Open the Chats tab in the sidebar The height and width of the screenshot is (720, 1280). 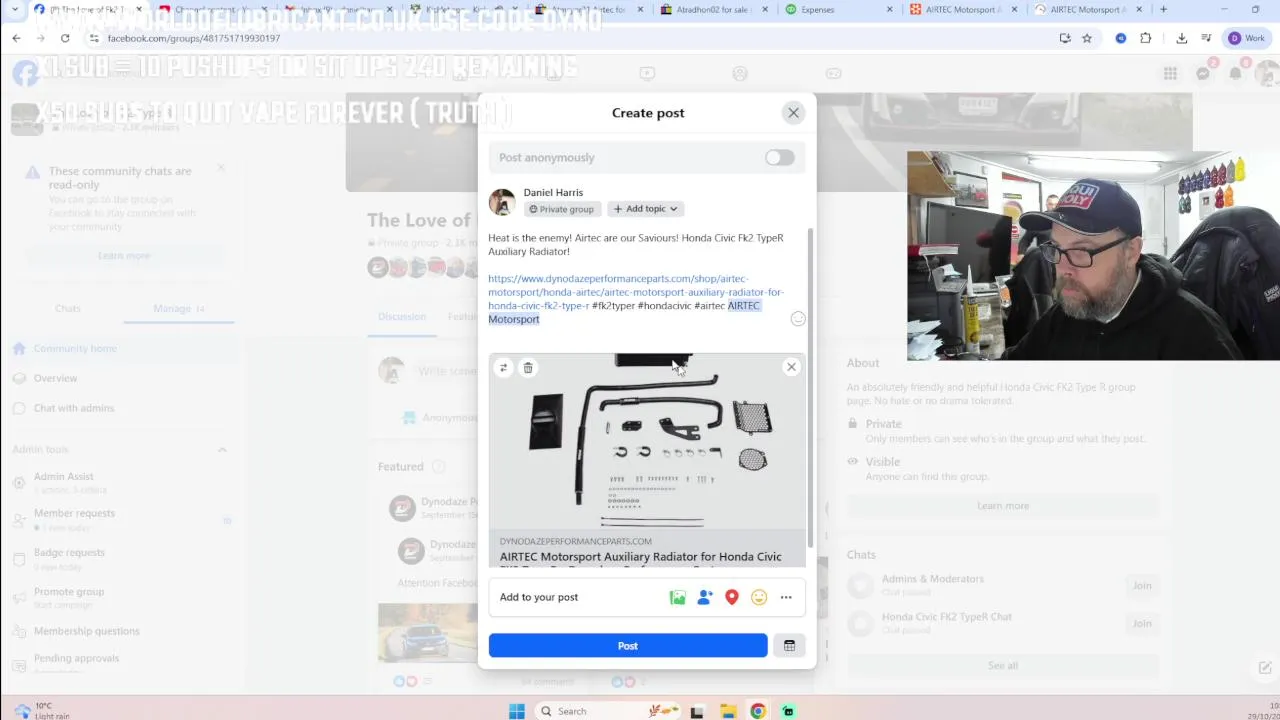coord(67,308)
